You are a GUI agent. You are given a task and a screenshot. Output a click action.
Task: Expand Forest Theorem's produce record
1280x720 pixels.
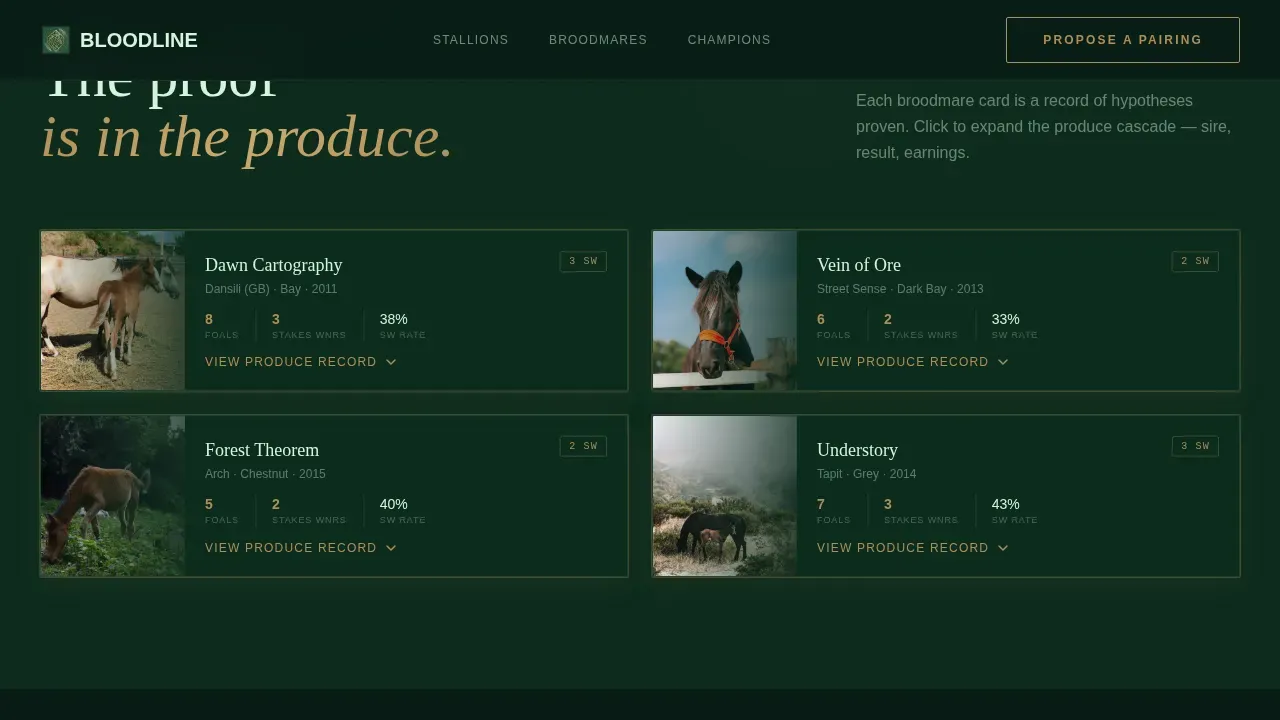(x=301, y=548)
